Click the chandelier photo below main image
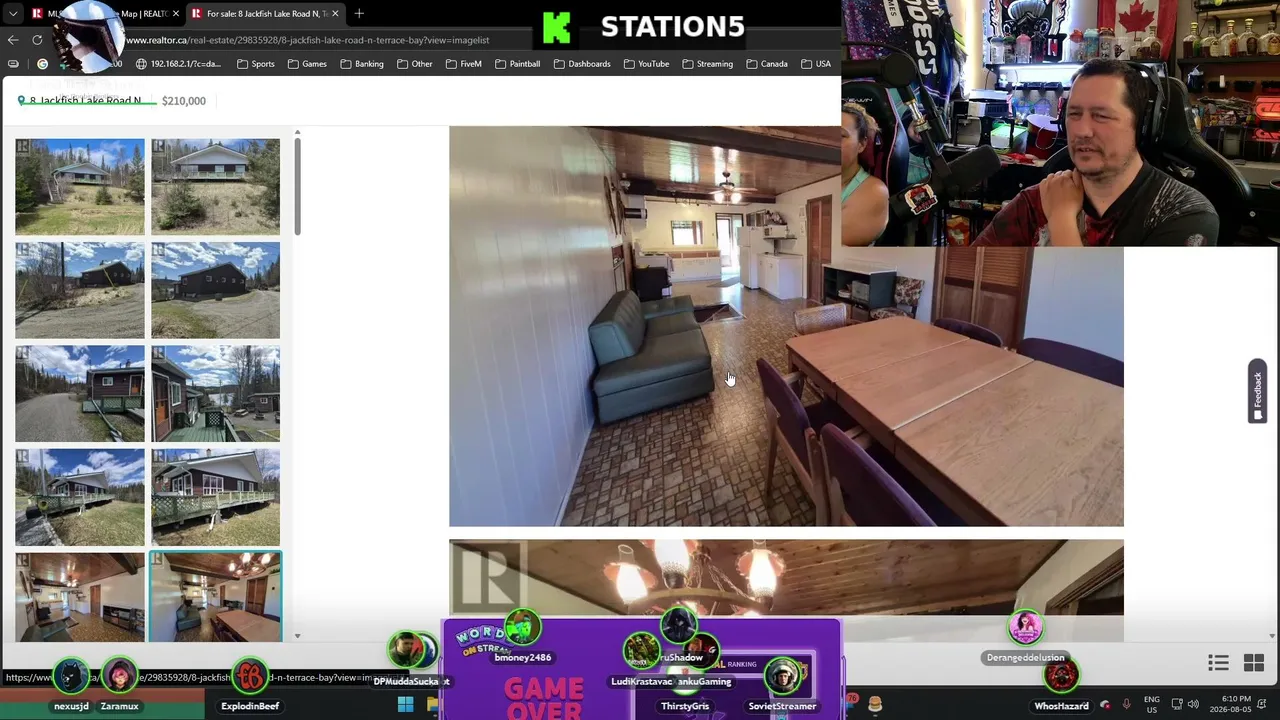 pyautogui.click(x=786, y=580)
